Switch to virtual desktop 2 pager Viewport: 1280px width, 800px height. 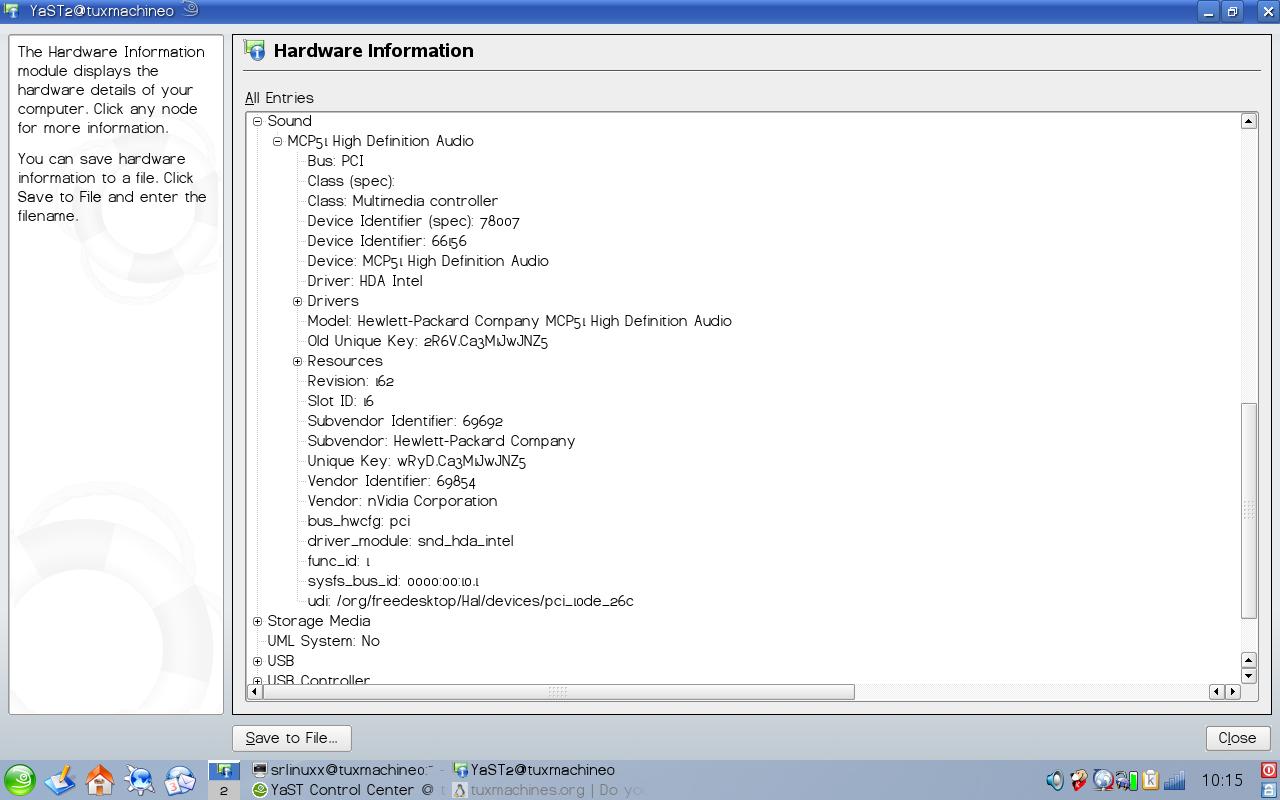click(x=224, y=790)
